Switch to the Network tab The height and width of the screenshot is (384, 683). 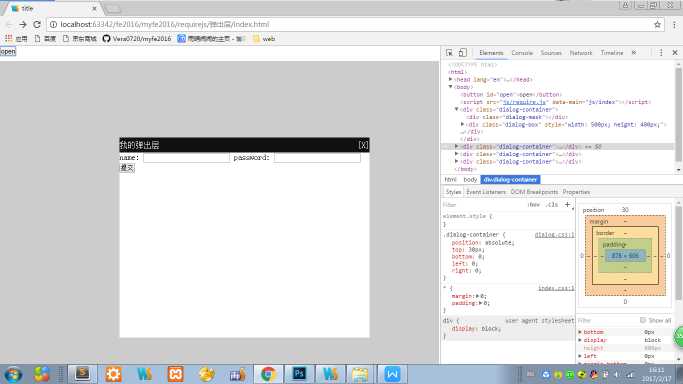tap(581, 53)
